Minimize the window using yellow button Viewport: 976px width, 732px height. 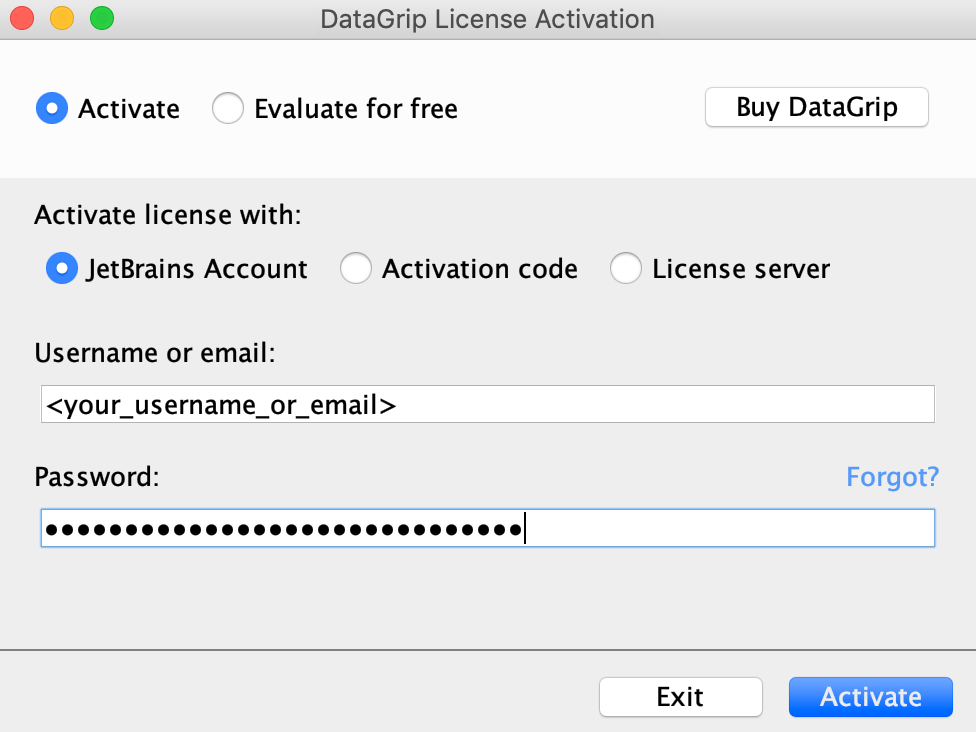pos(62,18)
